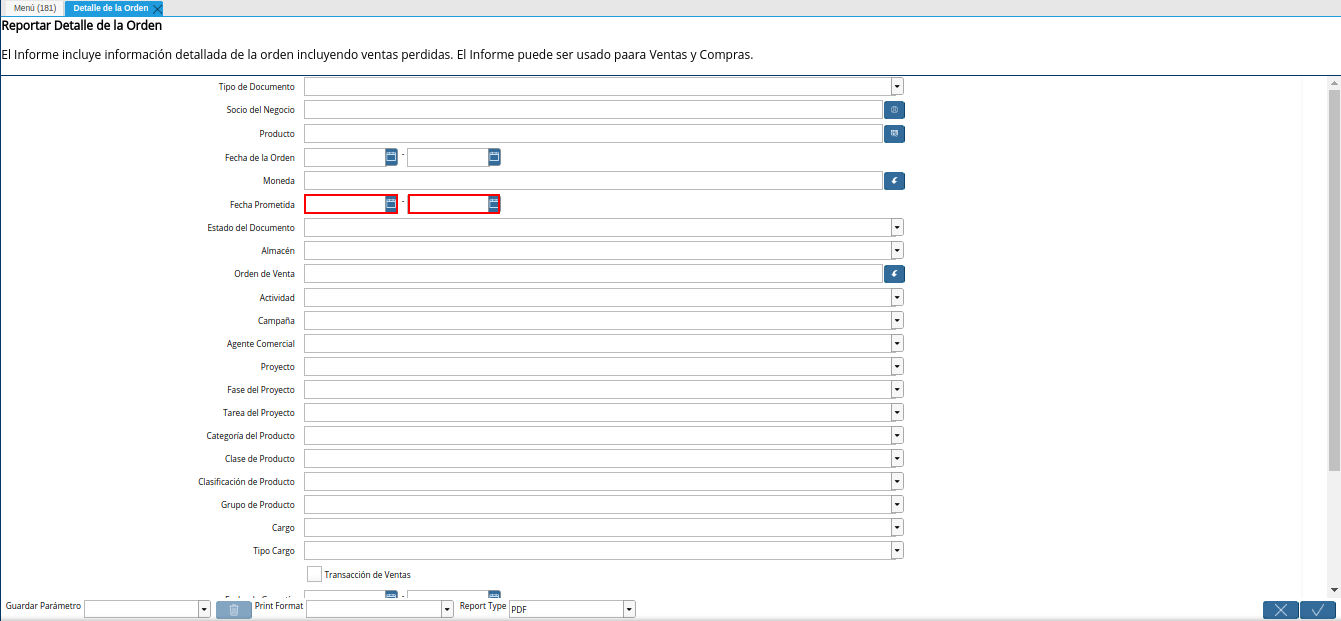Expand the Cargo dropdown
Screen dimensions: 1341x621
[897, 527]
